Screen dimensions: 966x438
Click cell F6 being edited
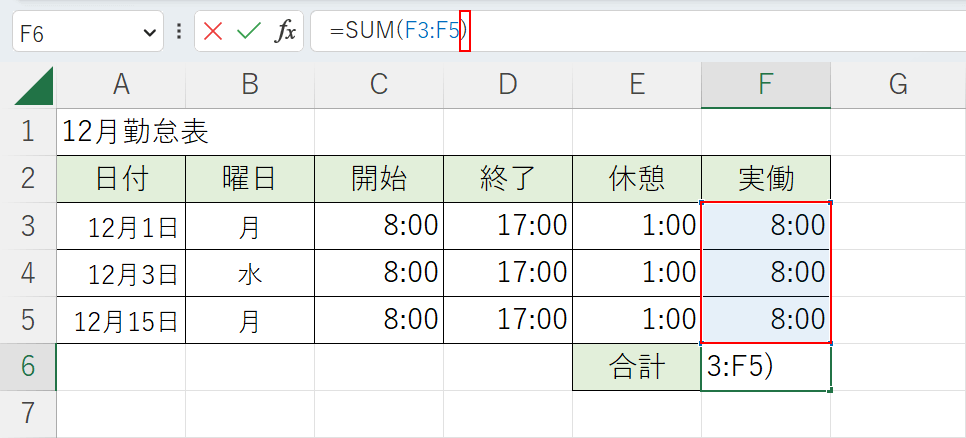[x=765, y=367]
